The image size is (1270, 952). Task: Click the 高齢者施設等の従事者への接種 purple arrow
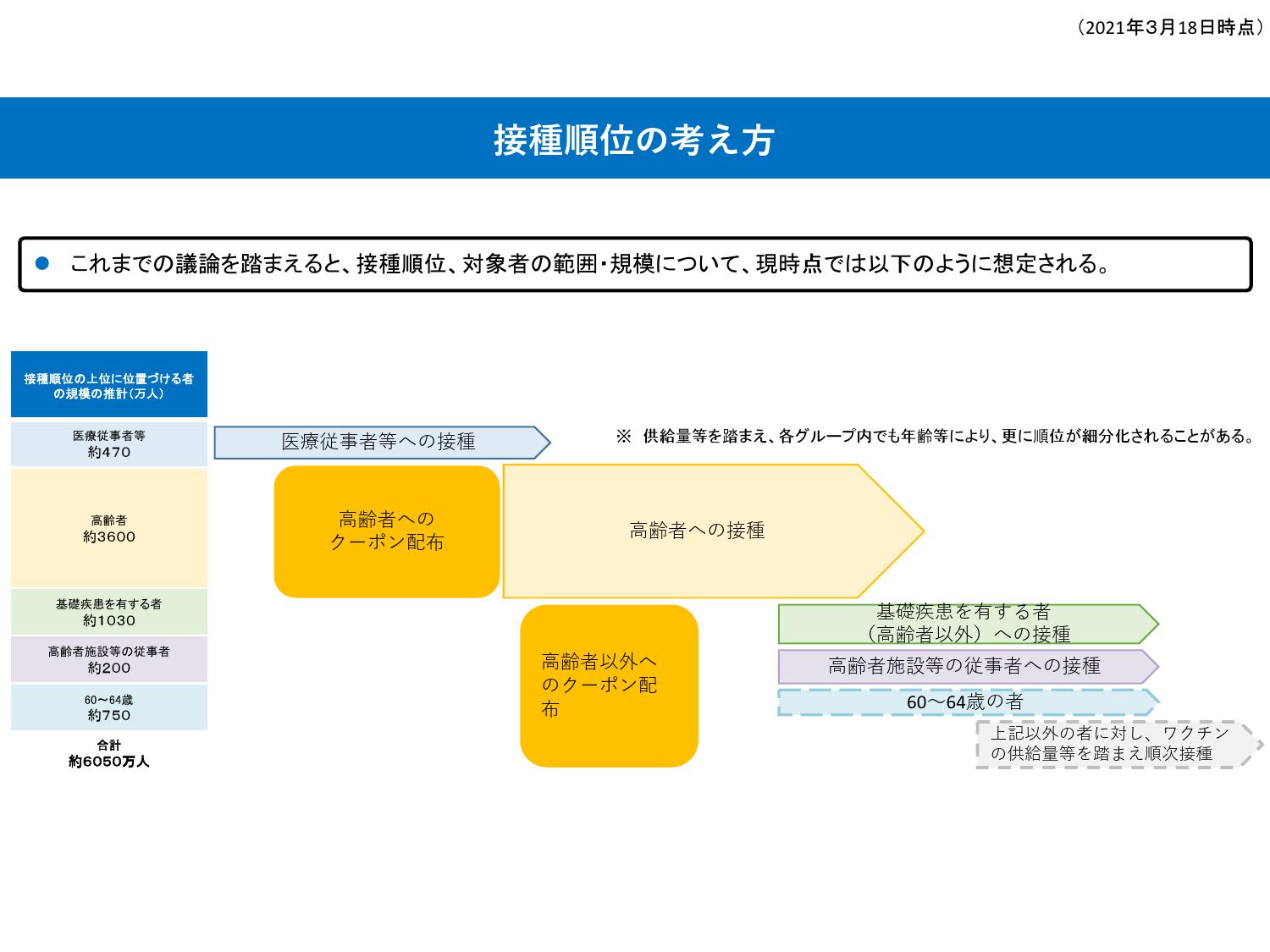(969, 667)
